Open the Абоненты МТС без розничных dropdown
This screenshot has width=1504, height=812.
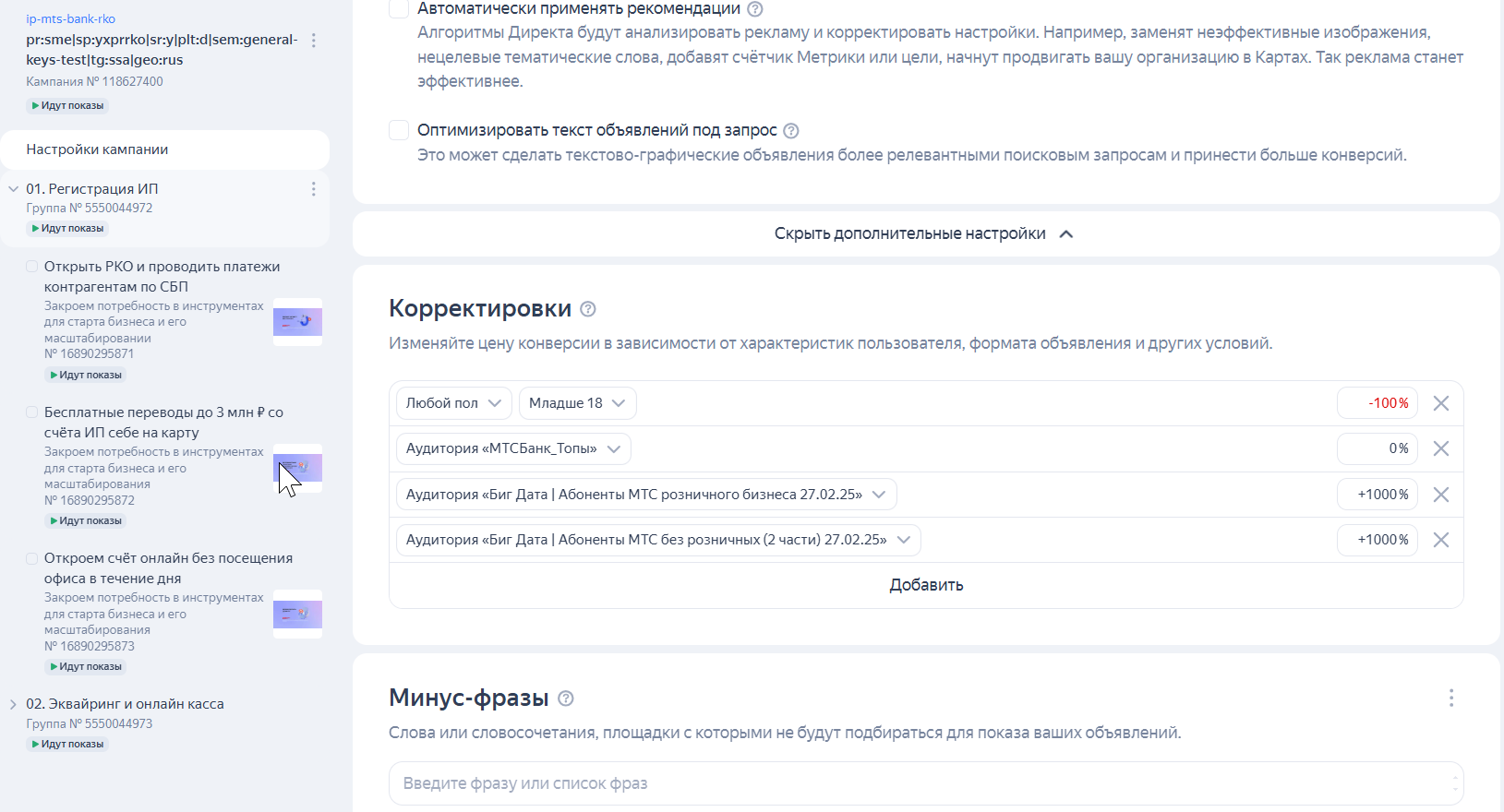658,540
